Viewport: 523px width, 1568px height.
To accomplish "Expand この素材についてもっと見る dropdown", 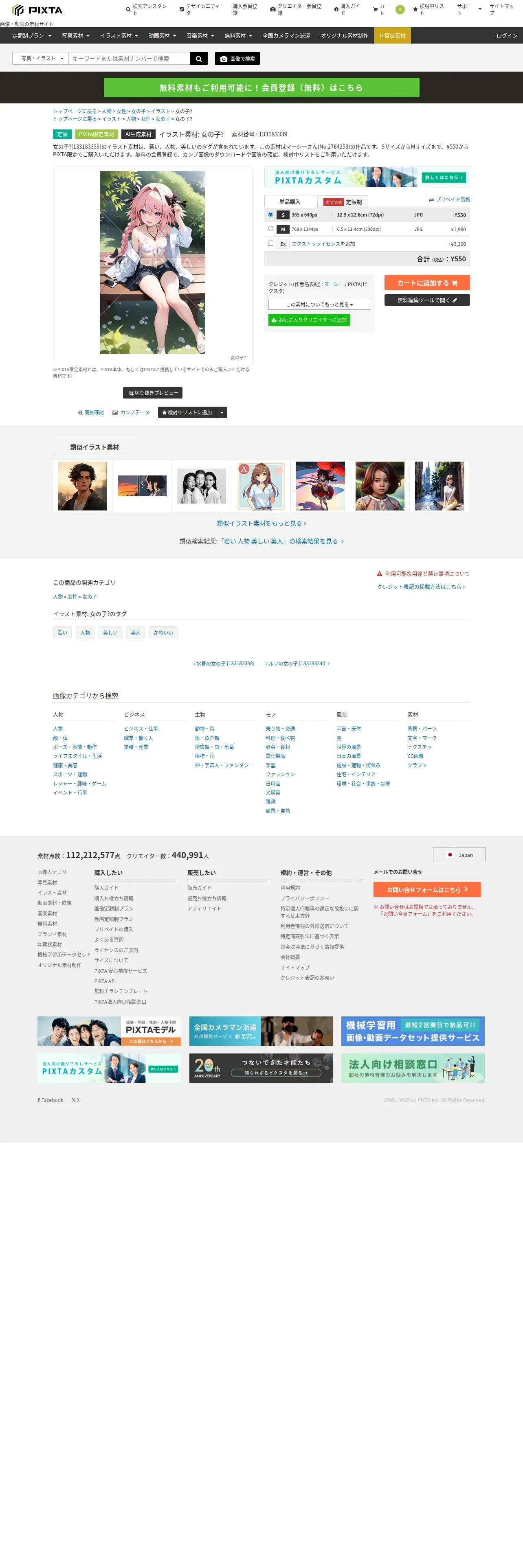I will (319, 304).
